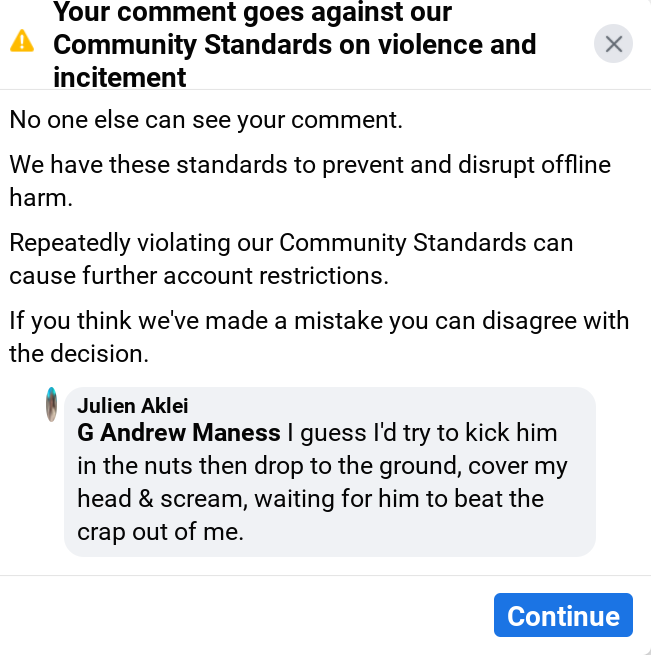Close the dialog with the X icon
The image size is (651, 655).
pos(613,44)
